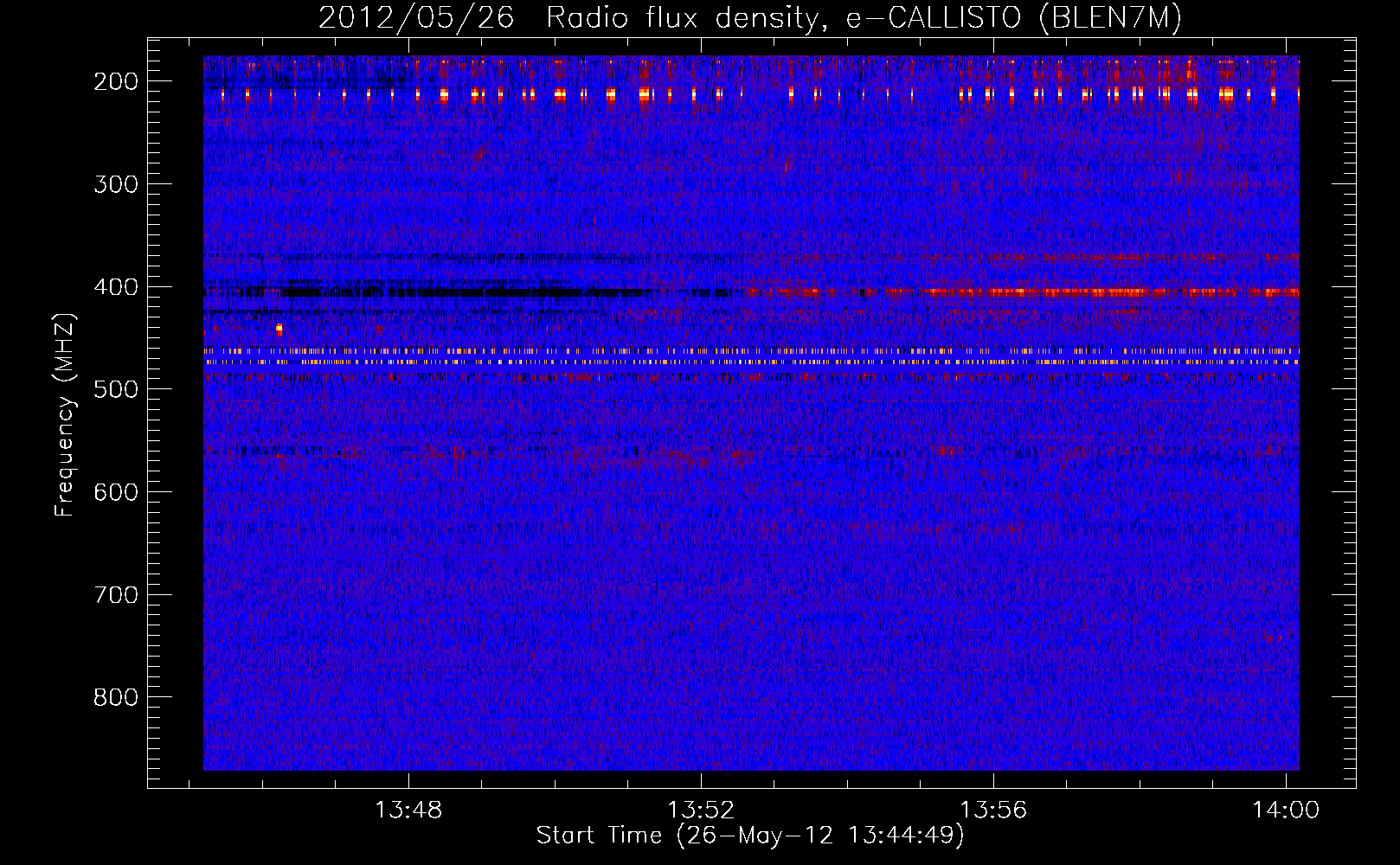This screenshot has height=865, width=1400.
Task: Click the 'Start Time (26-May-12 13:44:49)' label
Action: click(750, 836)
